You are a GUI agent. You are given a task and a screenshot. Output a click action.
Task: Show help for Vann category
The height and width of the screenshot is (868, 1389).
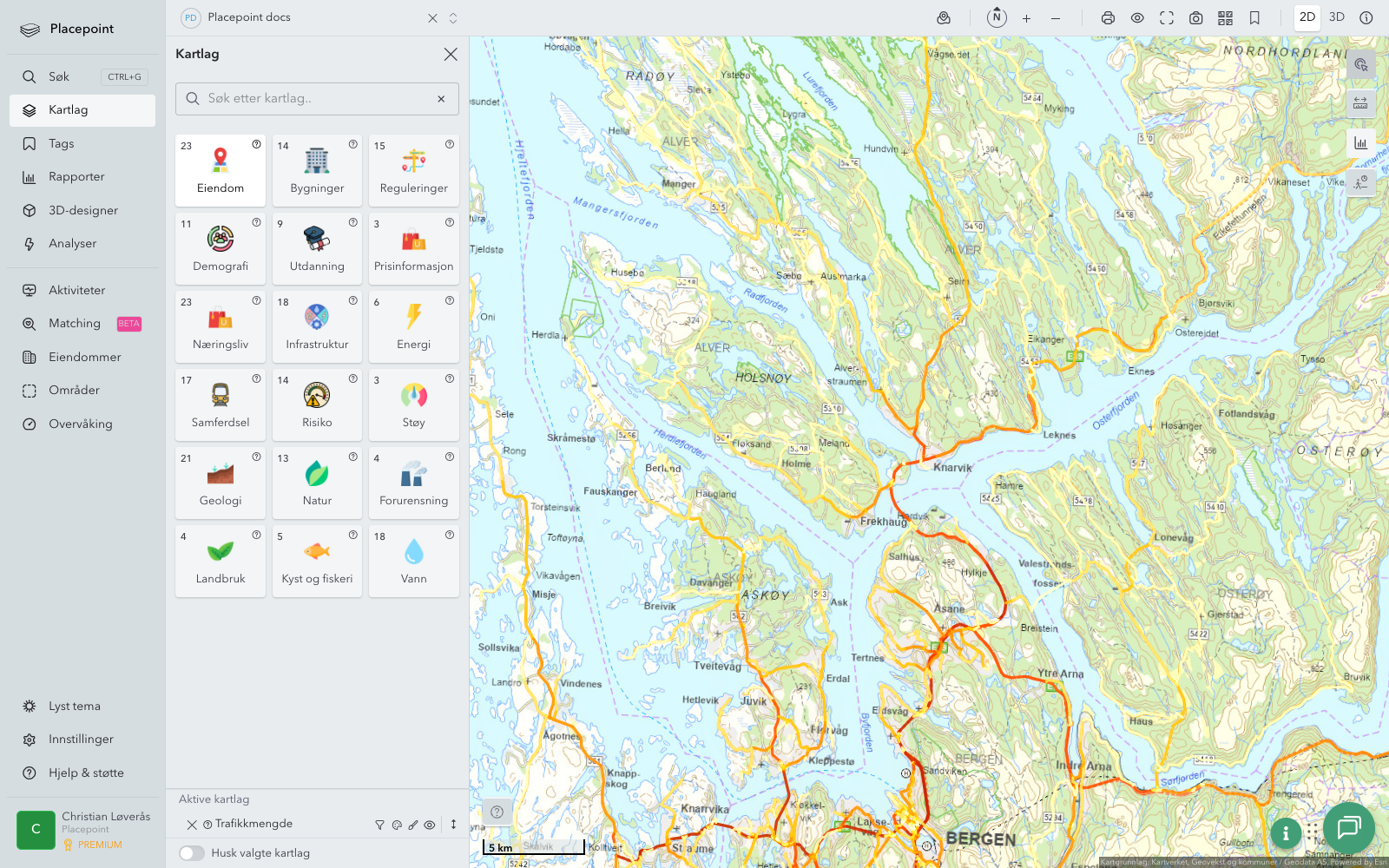coord(450,535)
